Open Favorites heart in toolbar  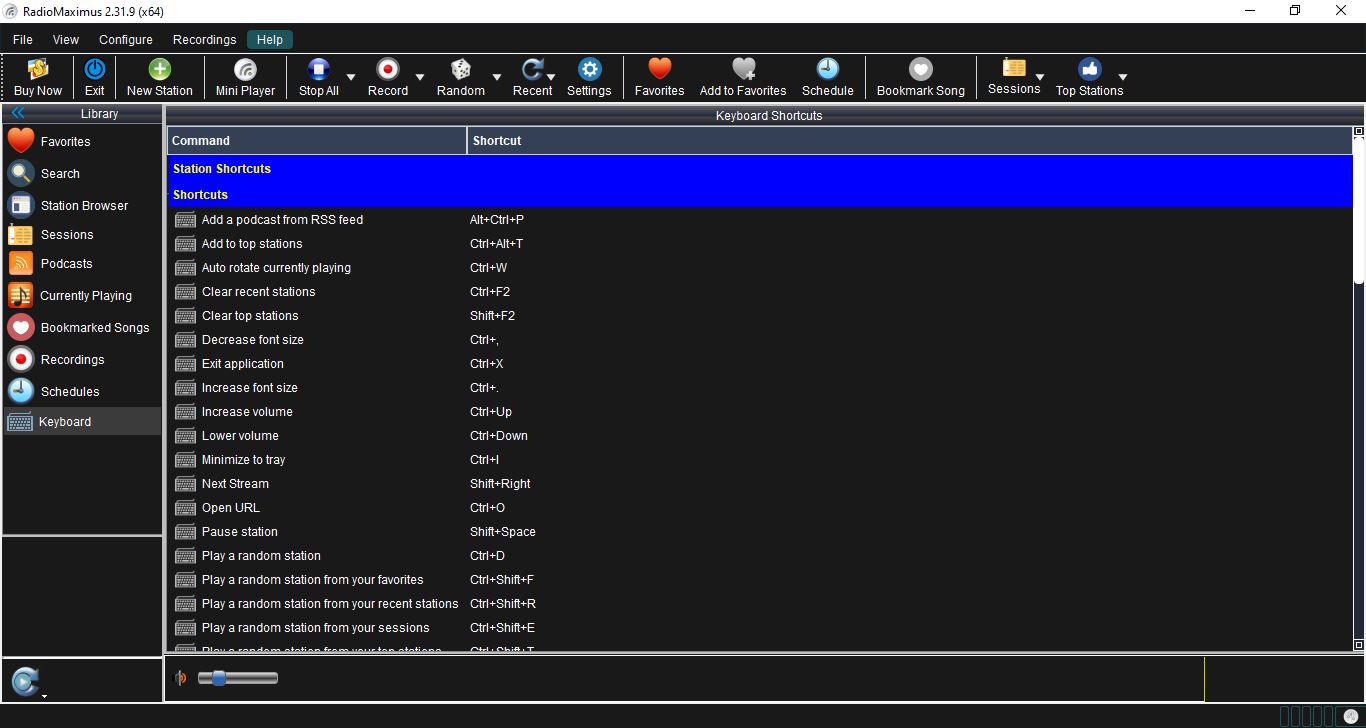point(659,69)
